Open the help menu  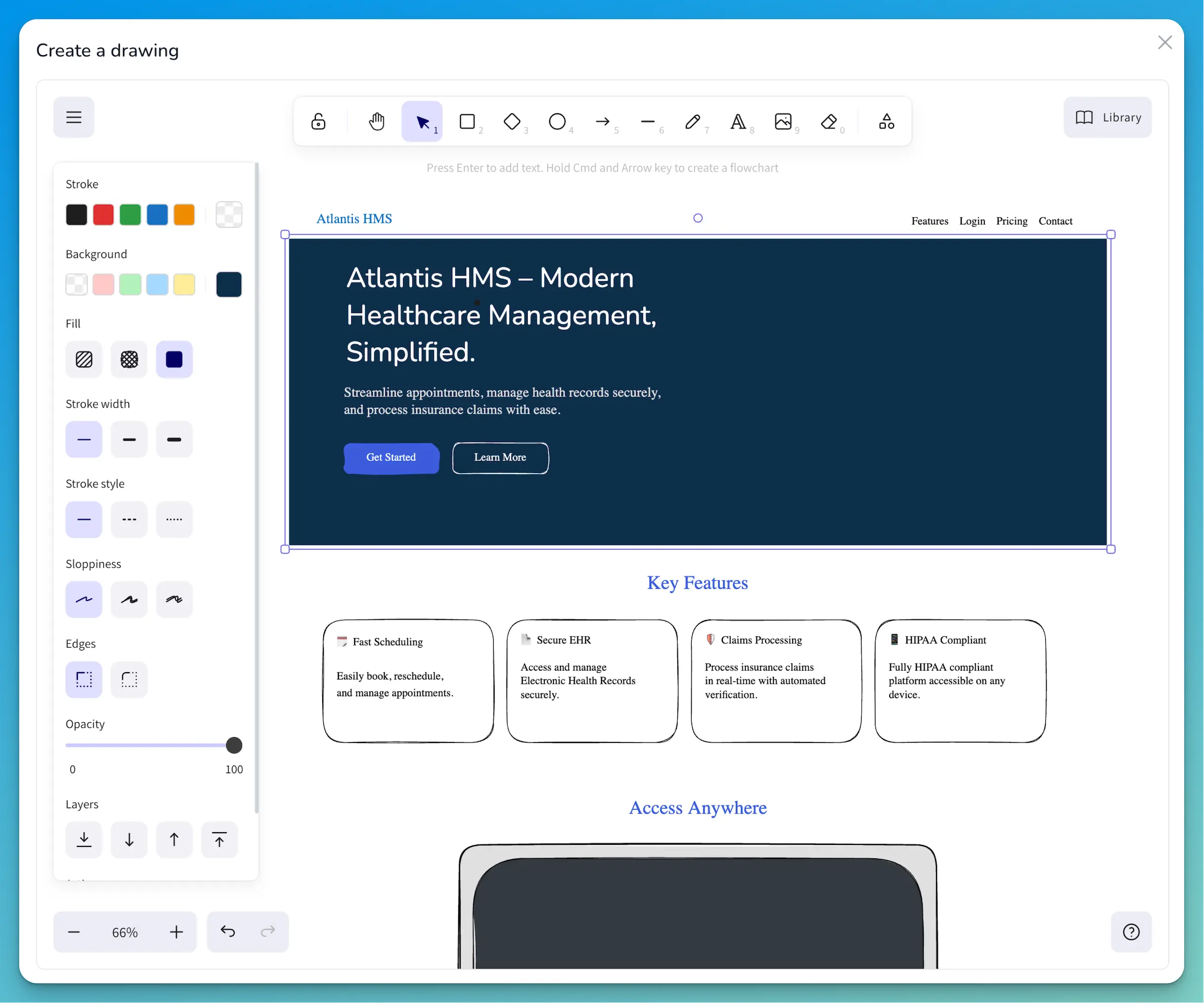(1131, 932)
